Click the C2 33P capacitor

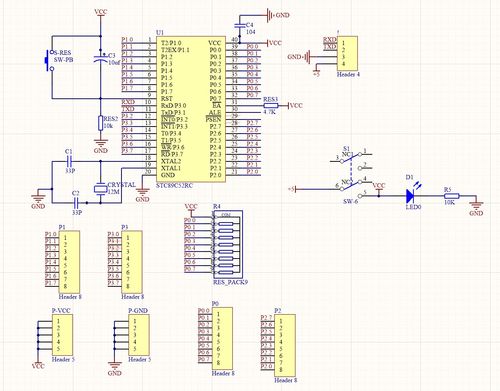pyautogui.click(x=76, y=202)
